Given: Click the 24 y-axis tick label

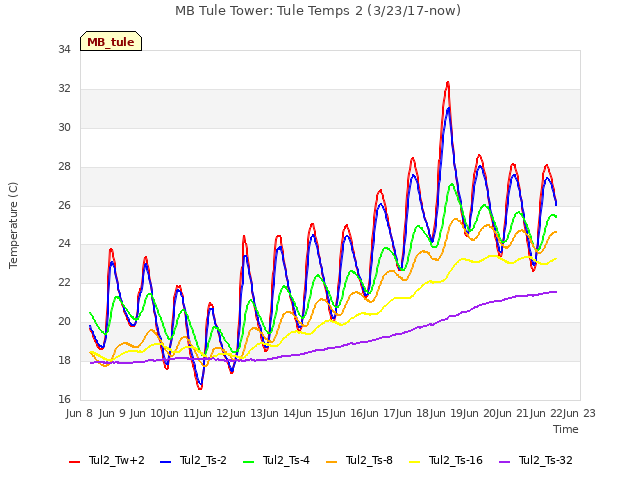Looking at the screenshot, I should click(64, 244).
